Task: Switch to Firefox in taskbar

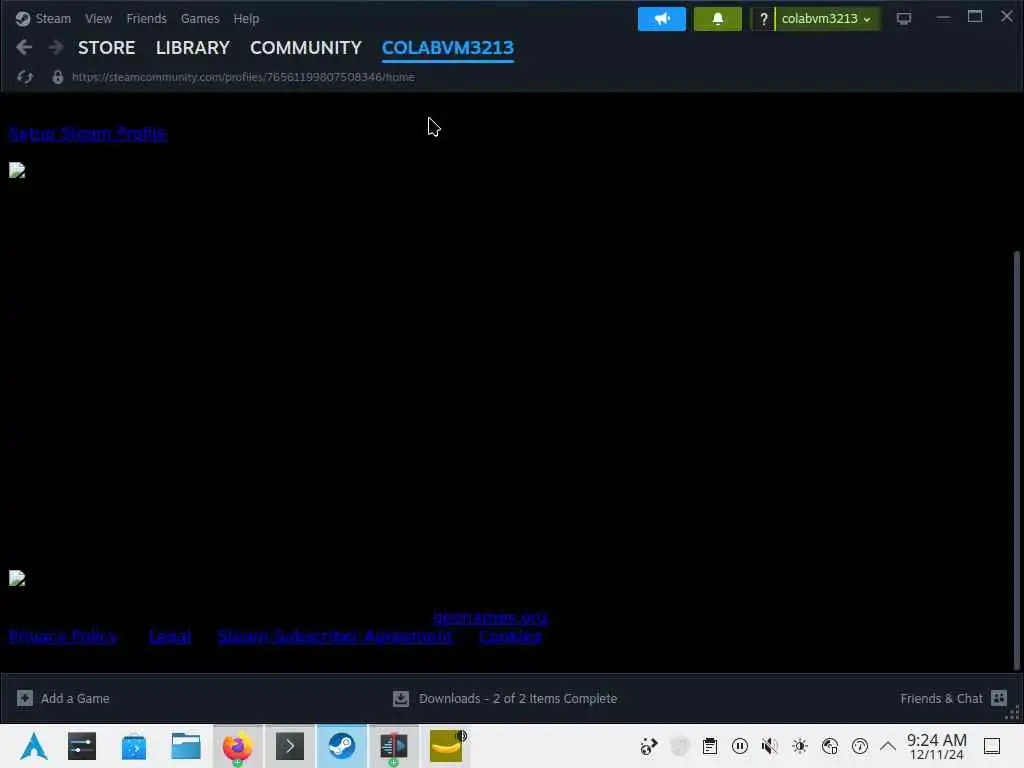Action: click(x=238, y=746)
